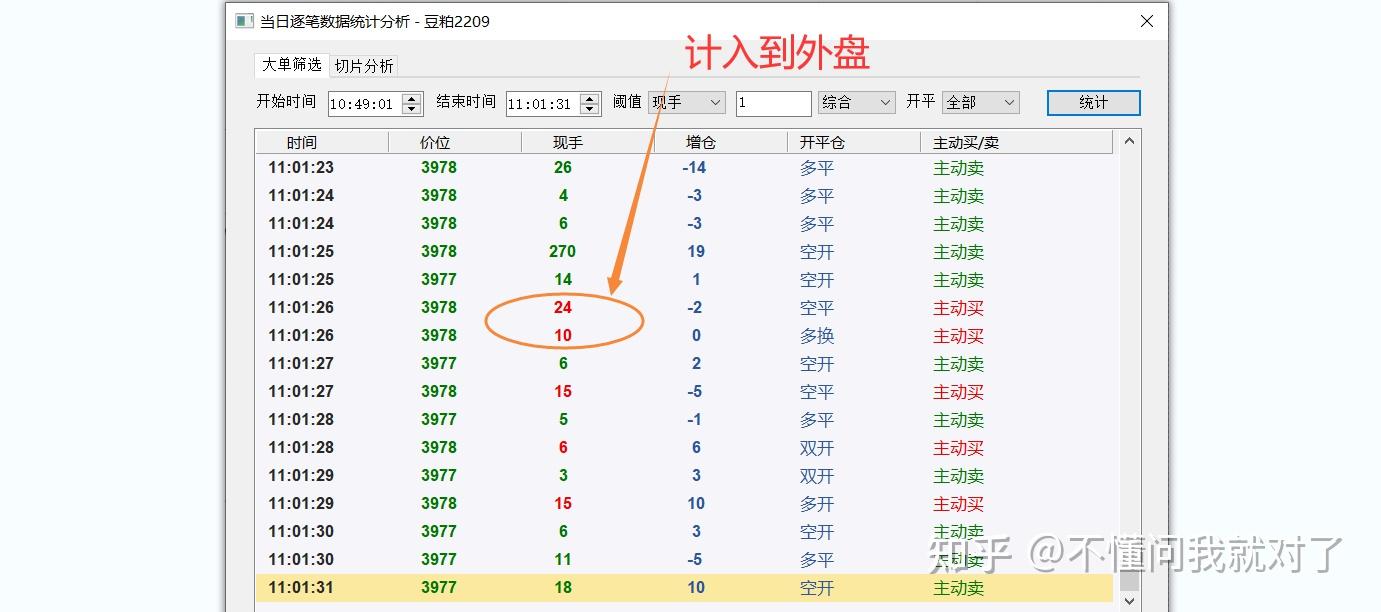The image size is (1381, 612).
Task: Click the 多换 cell
Action: [817, 335]
